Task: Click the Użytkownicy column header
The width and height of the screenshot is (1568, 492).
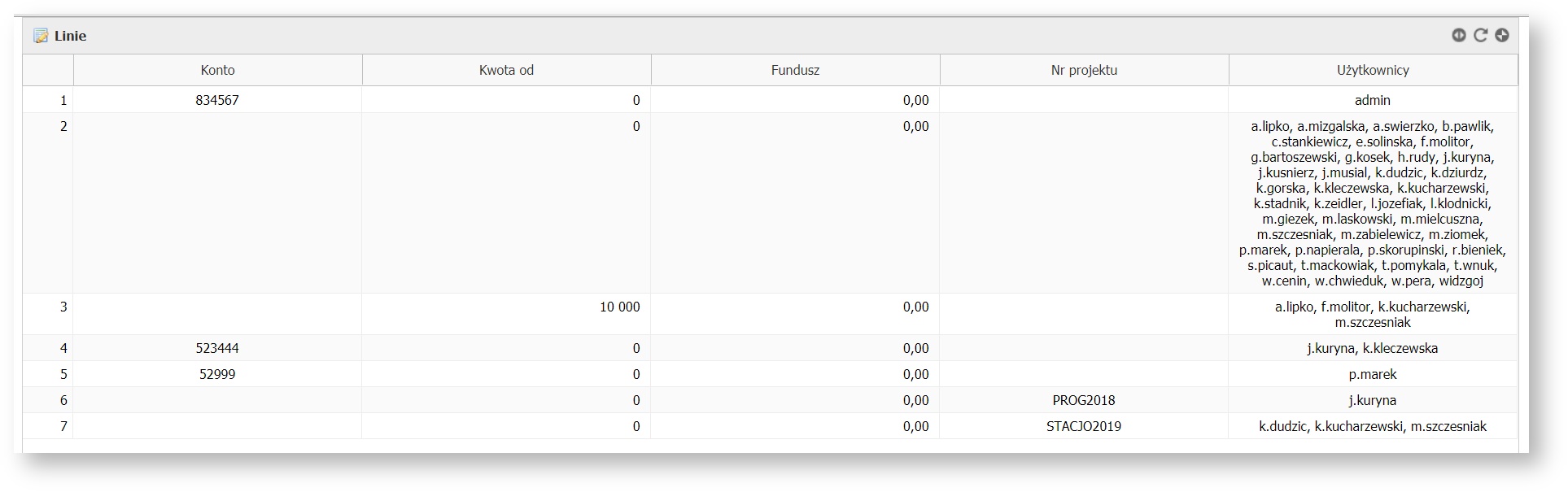Action: point(1373,70)
